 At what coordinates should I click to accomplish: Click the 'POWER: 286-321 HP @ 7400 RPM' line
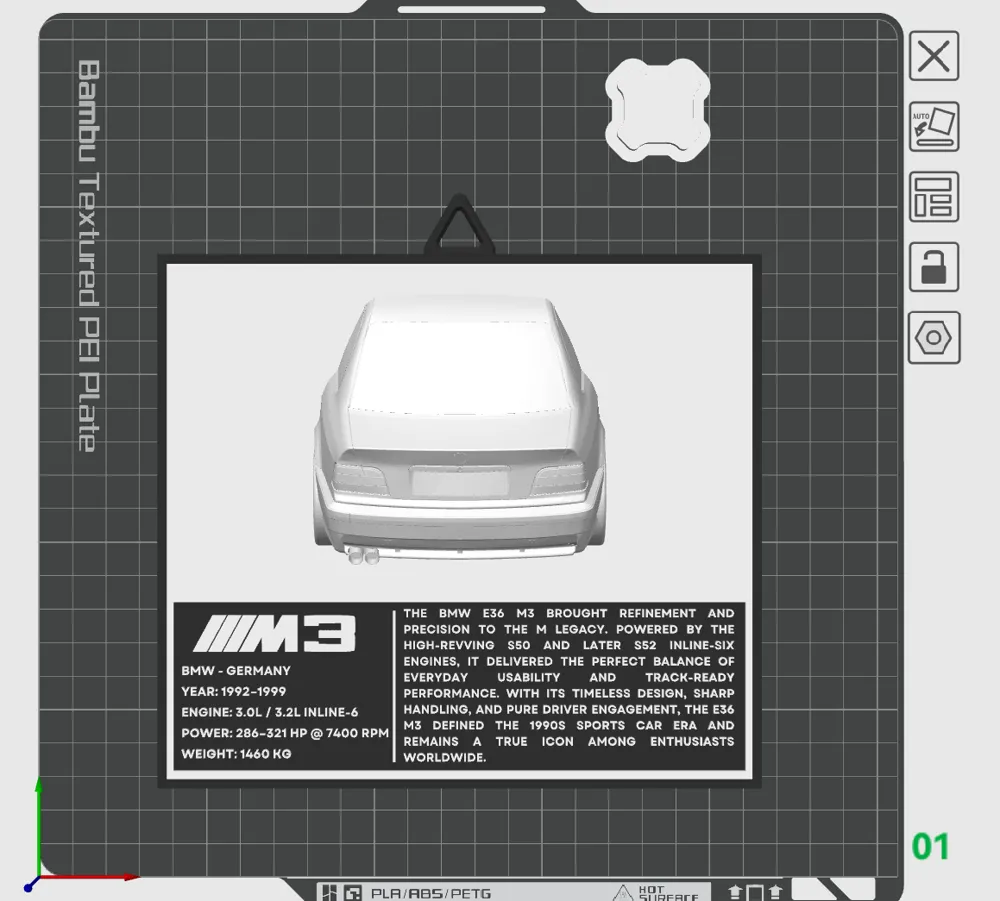click(285, 733)
